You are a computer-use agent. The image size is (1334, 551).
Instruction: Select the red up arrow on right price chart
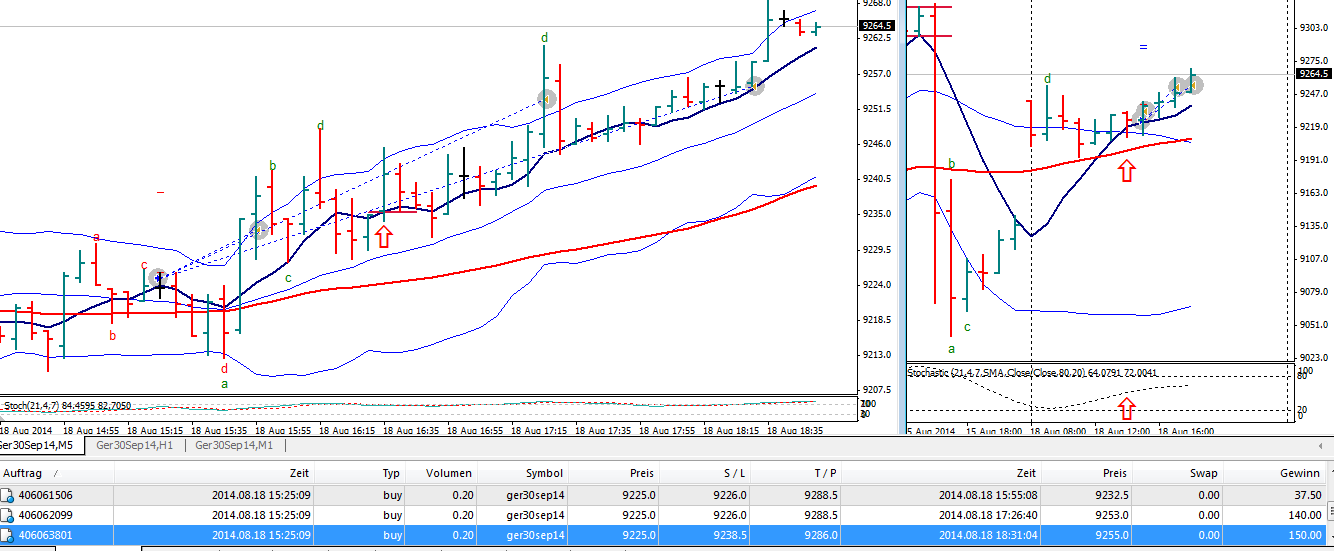1127,170
